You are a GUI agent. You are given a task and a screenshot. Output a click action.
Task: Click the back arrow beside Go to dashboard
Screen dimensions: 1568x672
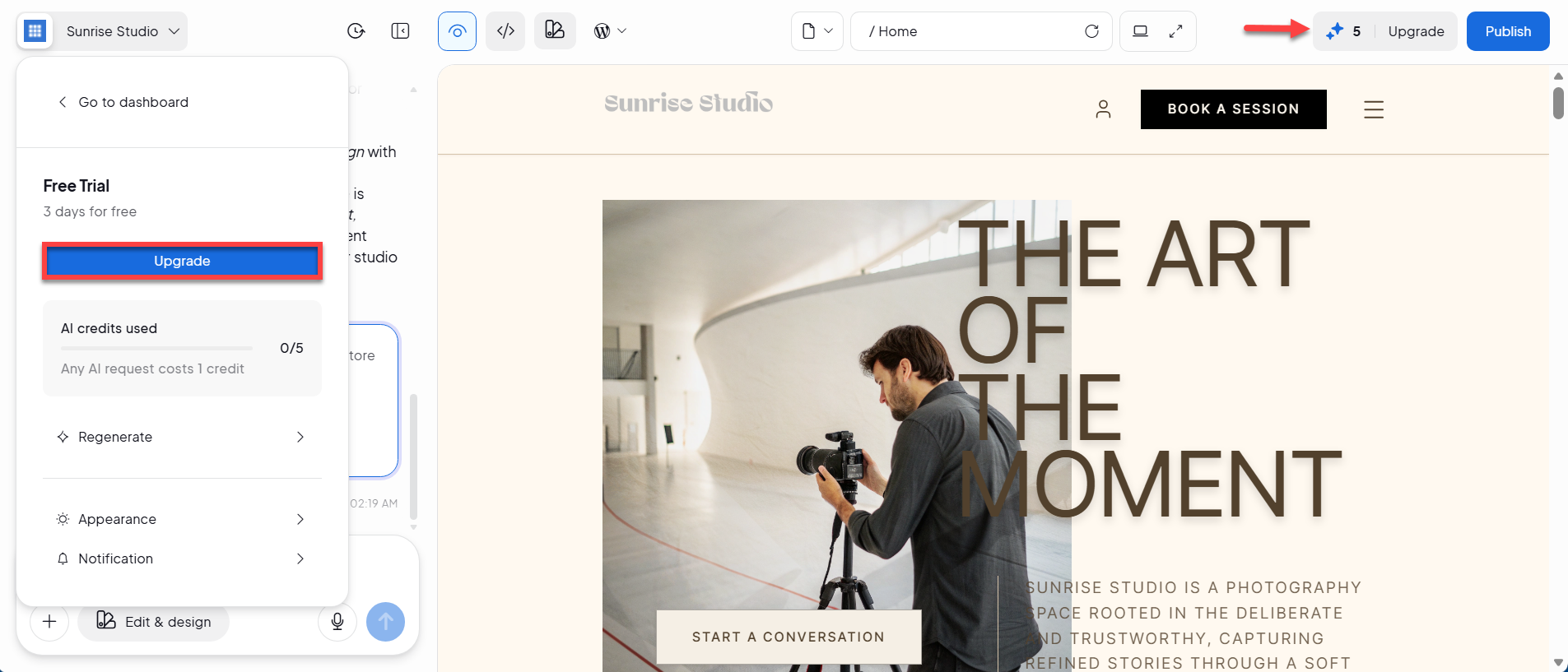(x=62, y=102)
